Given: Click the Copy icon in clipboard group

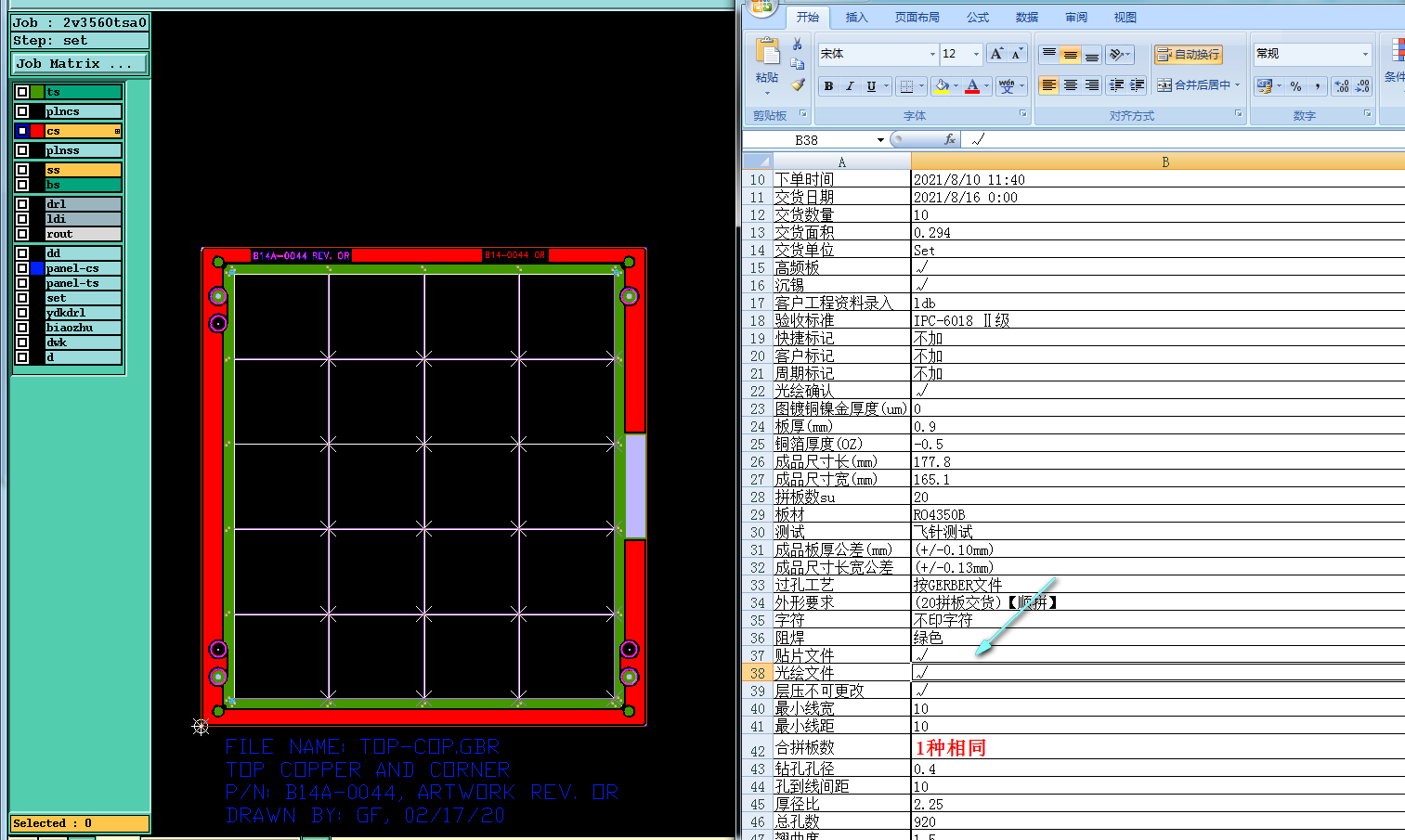Looking at the screenshot, I should click(797, 64).
